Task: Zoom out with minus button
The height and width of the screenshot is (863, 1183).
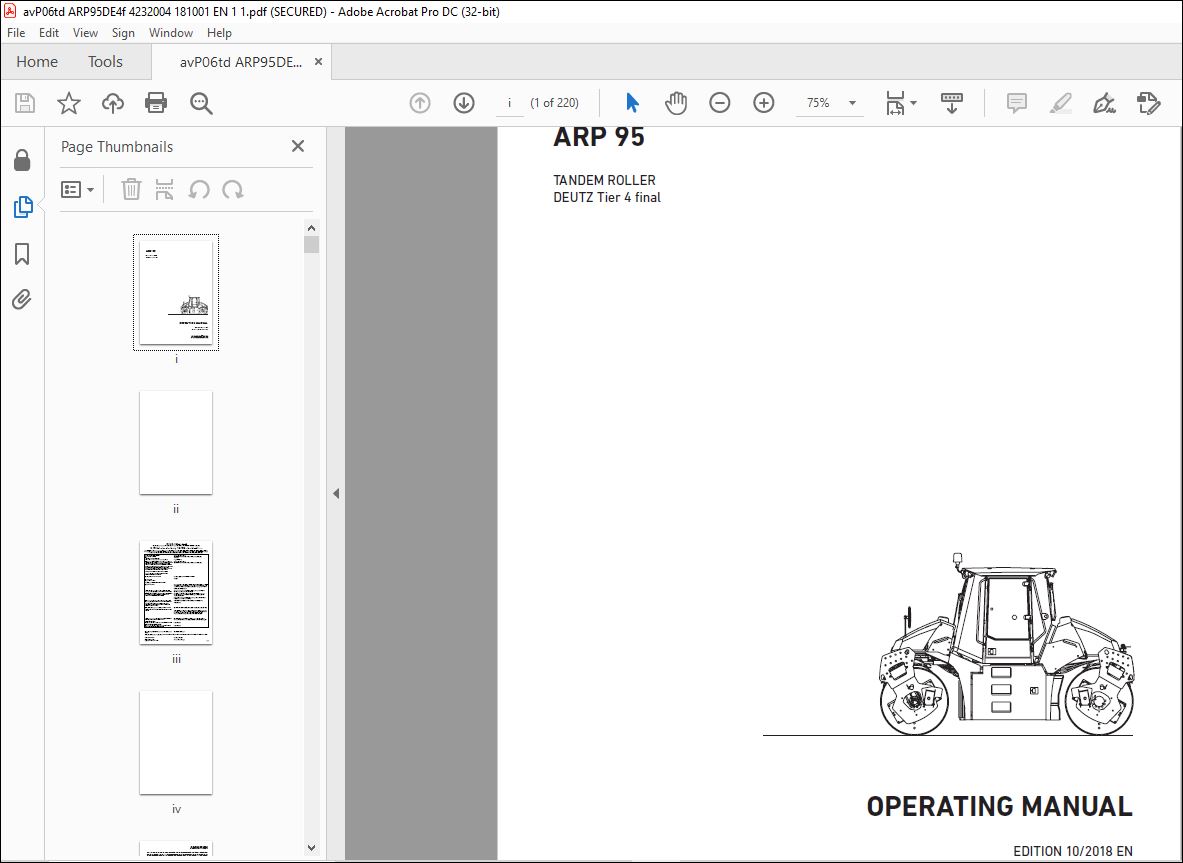Action: (720, 103)
